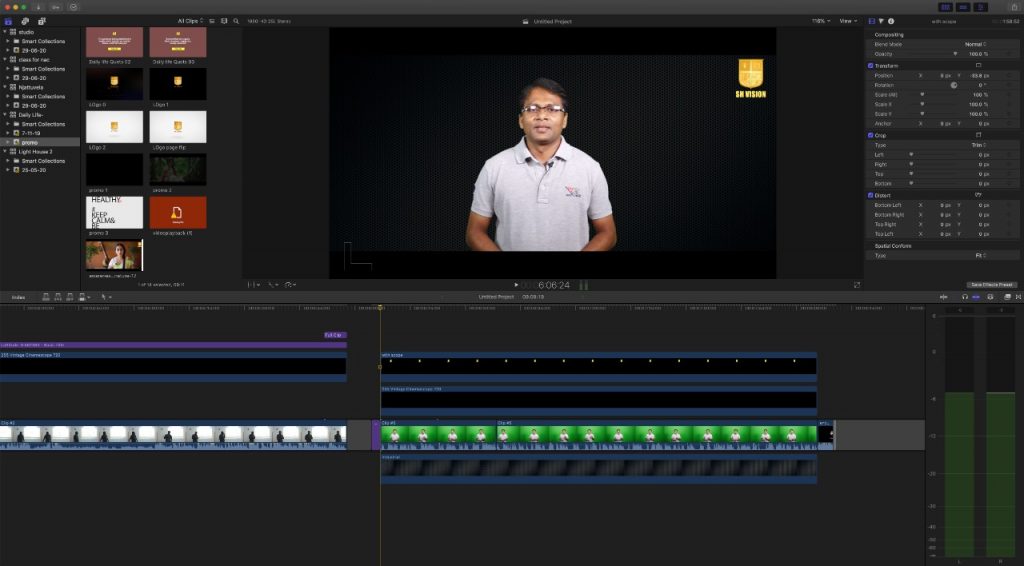Image resolution: width=1024 pixels, height=566 pixels.
Task: Toggle viewer full screen playback icon
Action: 857,285
